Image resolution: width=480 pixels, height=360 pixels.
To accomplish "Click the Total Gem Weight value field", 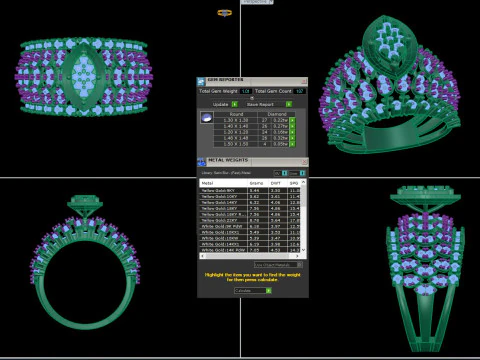I will click(x=245, y=91).
